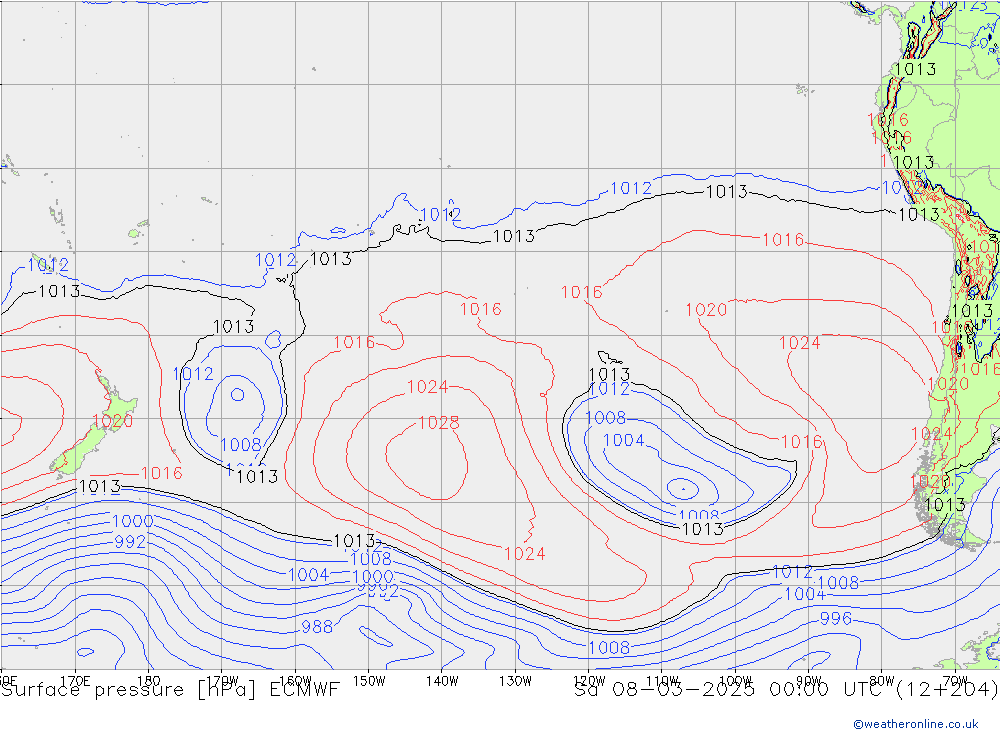Click the weatheronline.co.uk copyright link

pyautogui.click(x=915, y=724)
